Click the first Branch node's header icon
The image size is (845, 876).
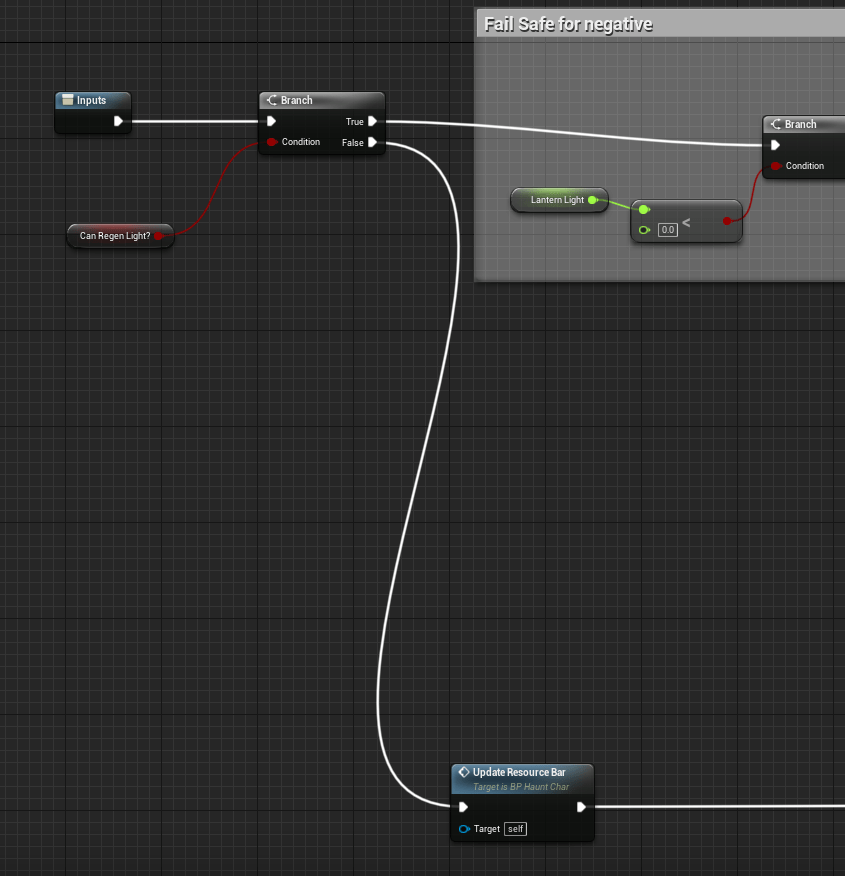[271, 100]
